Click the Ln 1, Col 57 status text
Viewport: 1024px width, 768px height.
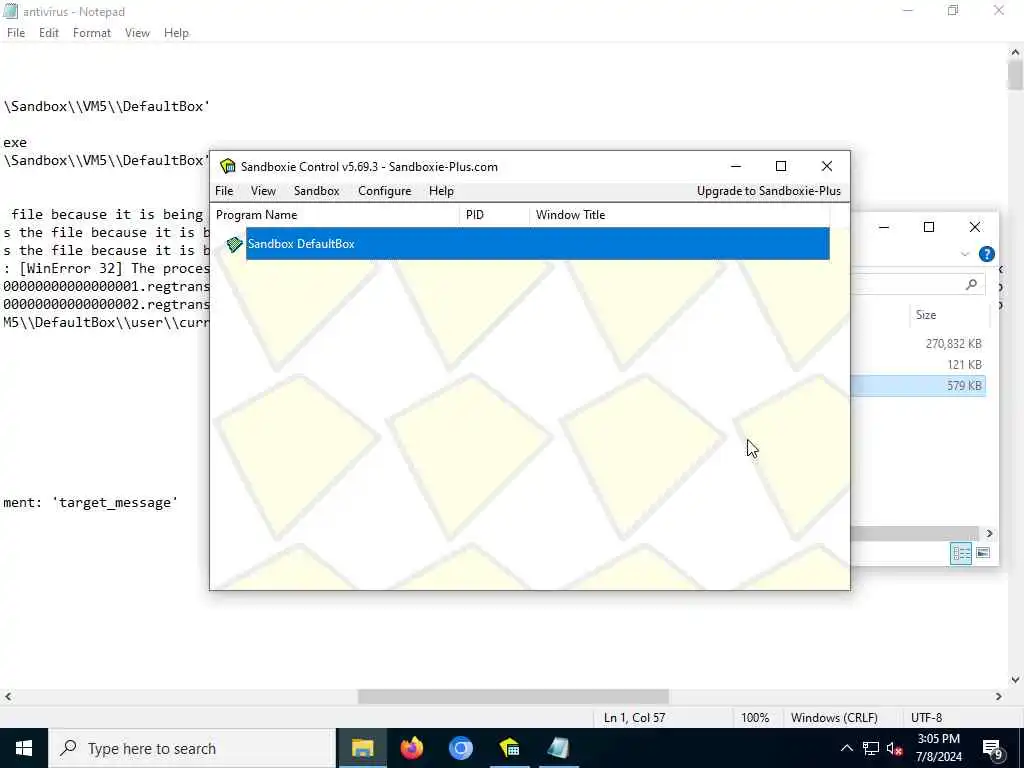pyautogui.click(x=634, y=718)
